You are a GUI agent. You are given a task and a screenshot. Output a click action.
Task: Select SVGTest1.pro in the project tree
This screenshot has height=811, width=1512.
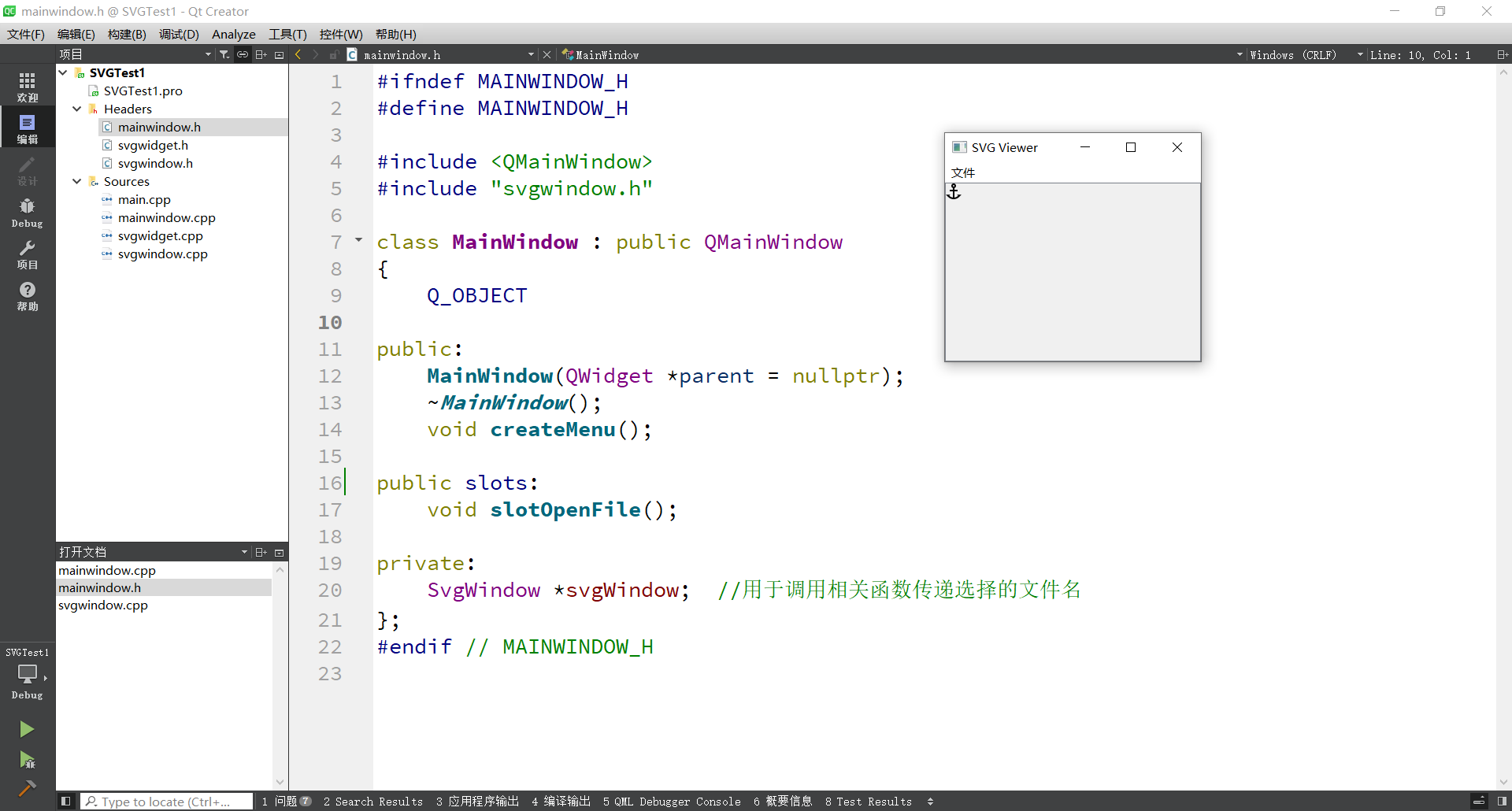point(143,91)
